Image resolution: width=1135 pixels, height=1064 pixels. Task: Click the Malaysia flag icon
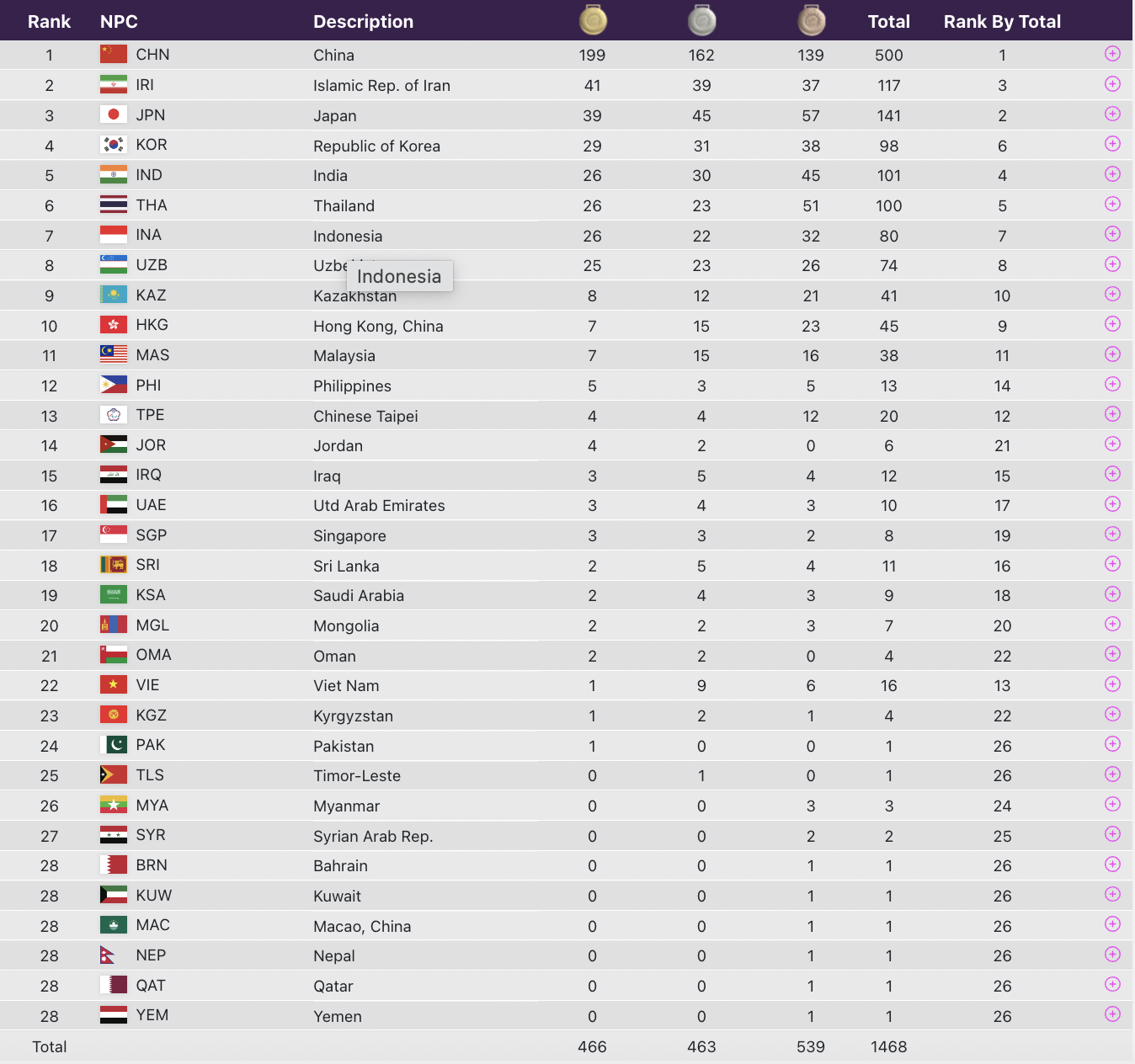114,354
